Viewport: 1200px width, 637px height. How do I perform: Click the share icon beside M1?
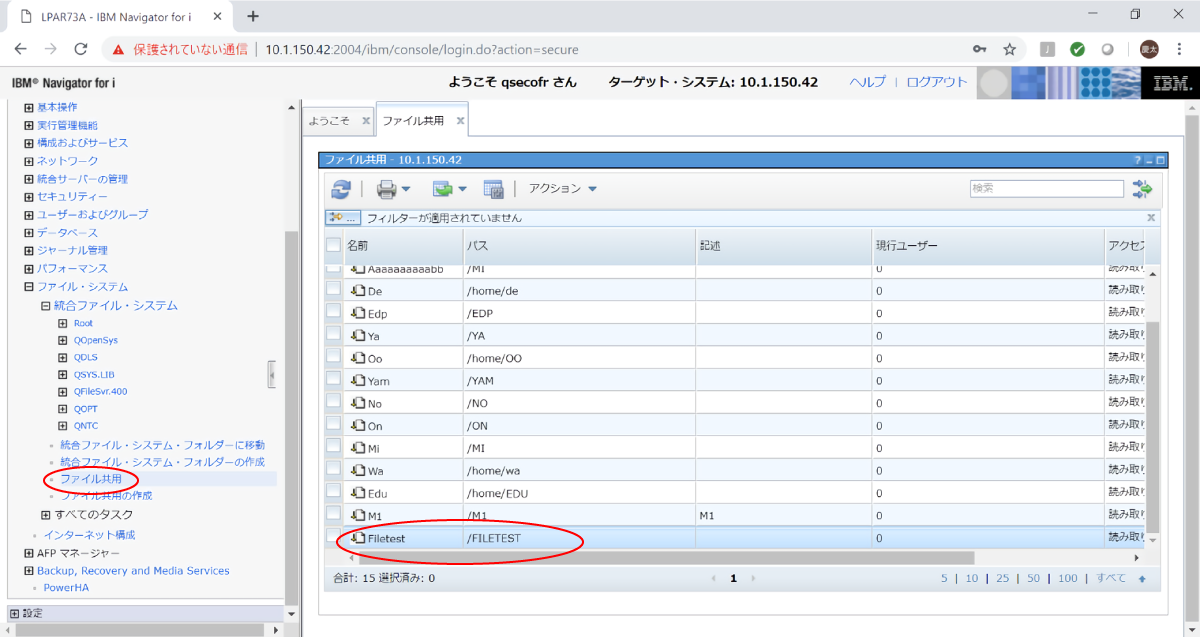pyautogui.click(x=358, y=515)
